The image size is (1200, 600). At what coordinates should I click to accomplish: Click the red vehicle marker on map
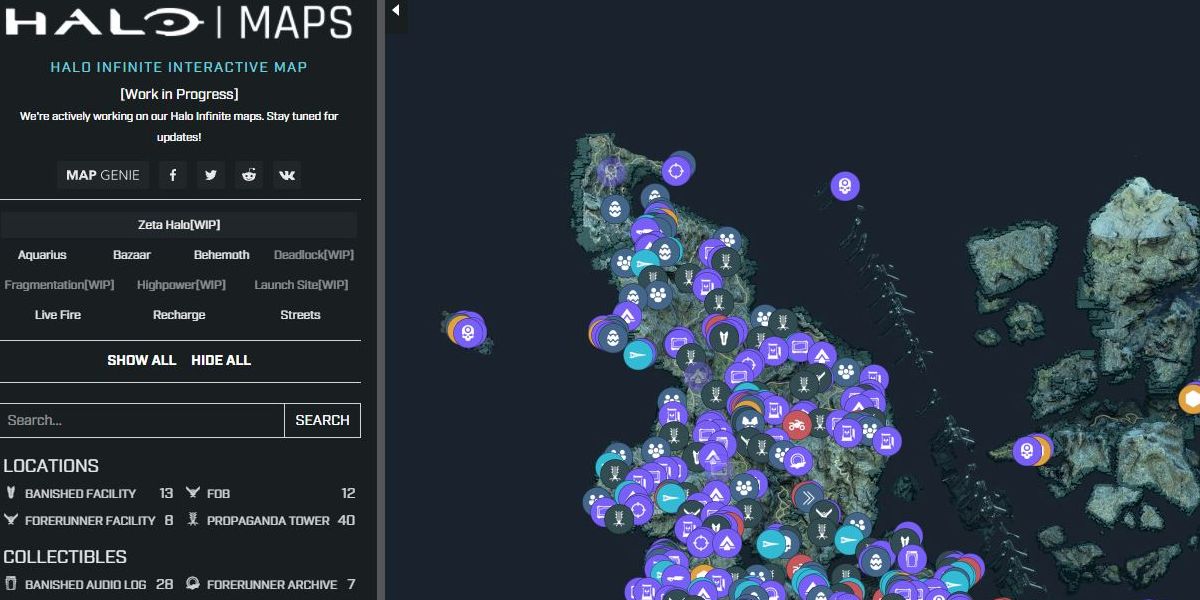click(x=797, y=425)
